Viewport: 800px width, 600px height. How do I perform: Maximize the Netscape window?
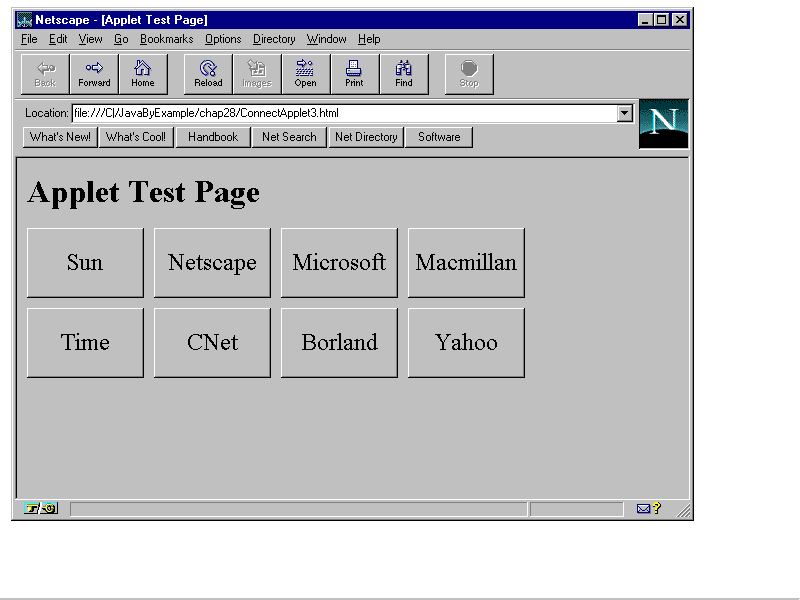click(661, 20)
